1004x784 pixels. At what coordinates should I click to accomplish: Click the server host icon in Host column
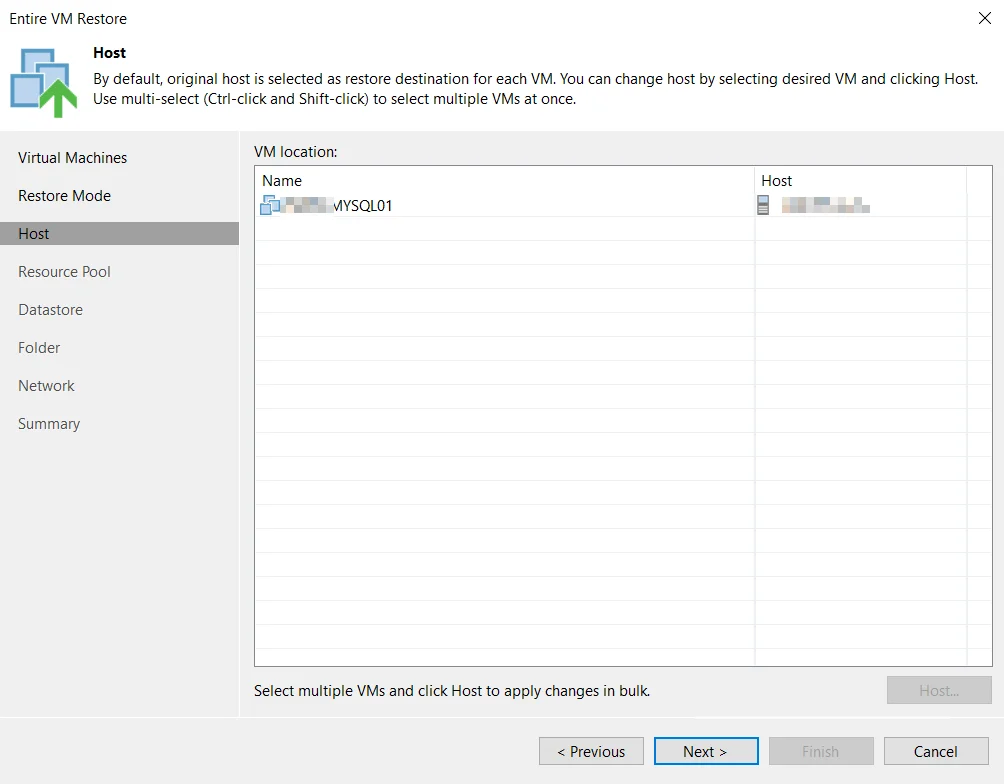point(763,205)
